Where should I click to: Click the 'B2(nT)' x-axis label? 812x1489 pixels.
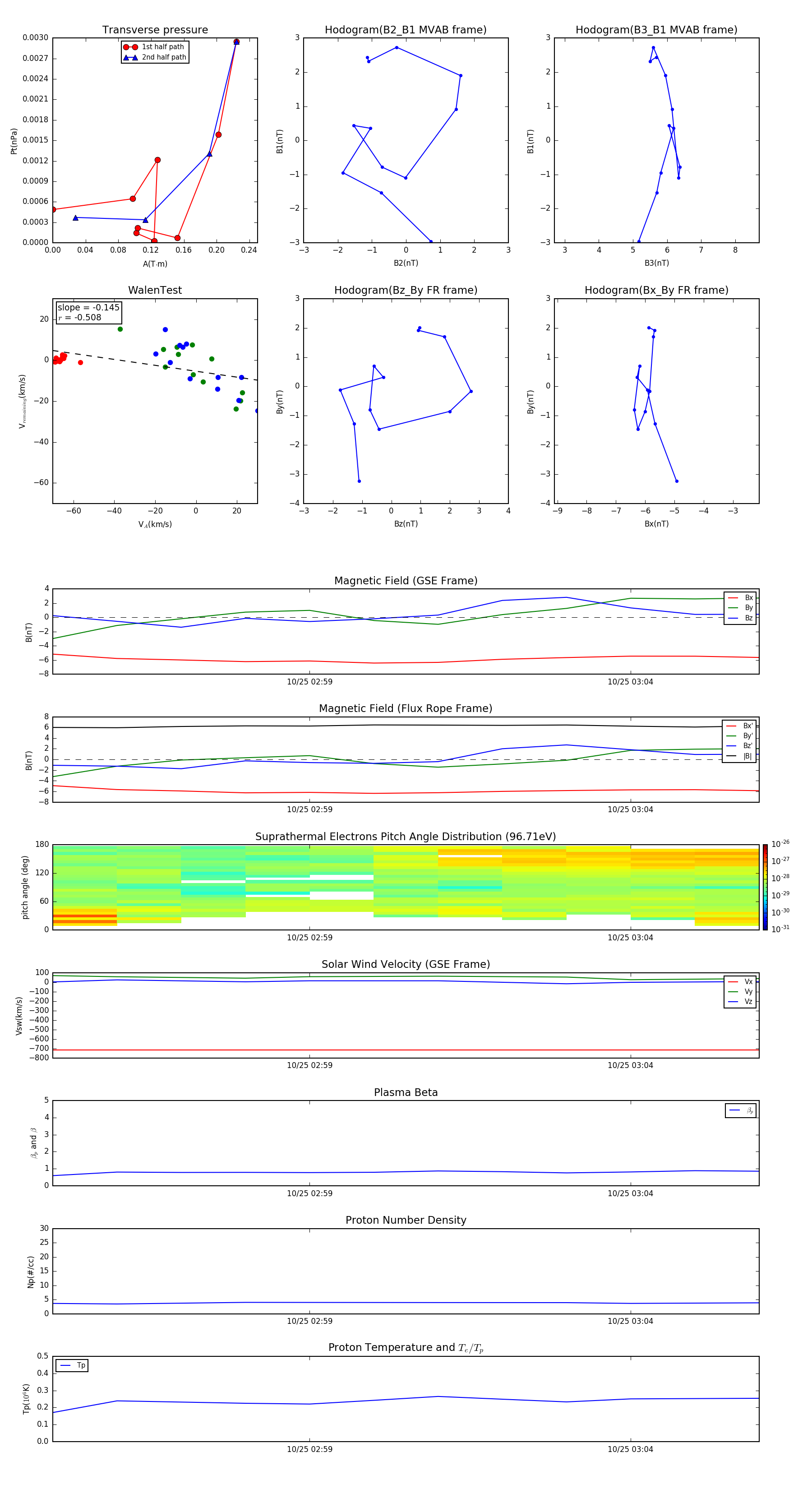(x=406, y=263)
